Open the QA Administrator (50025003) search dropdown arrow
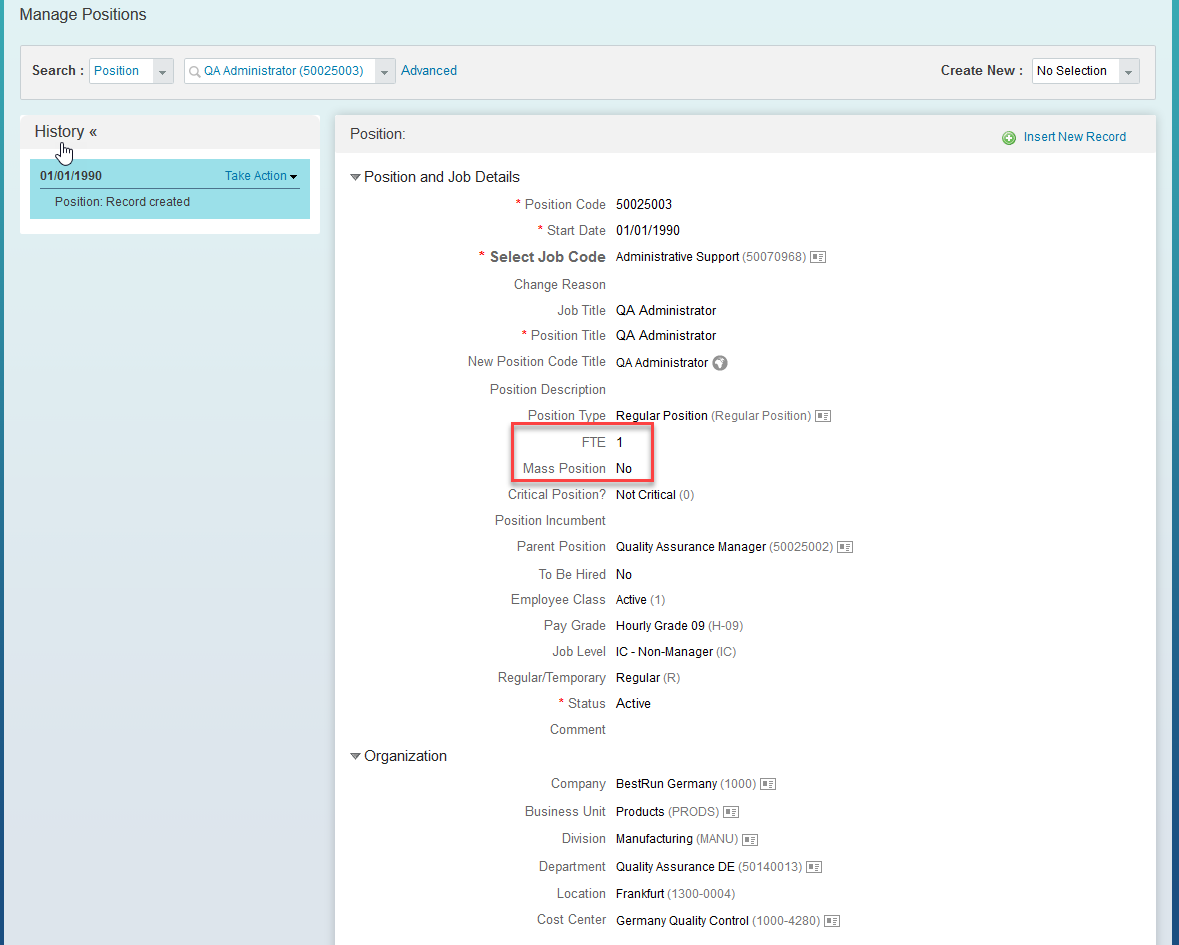 pyautogui.click(x=385, y=71)
